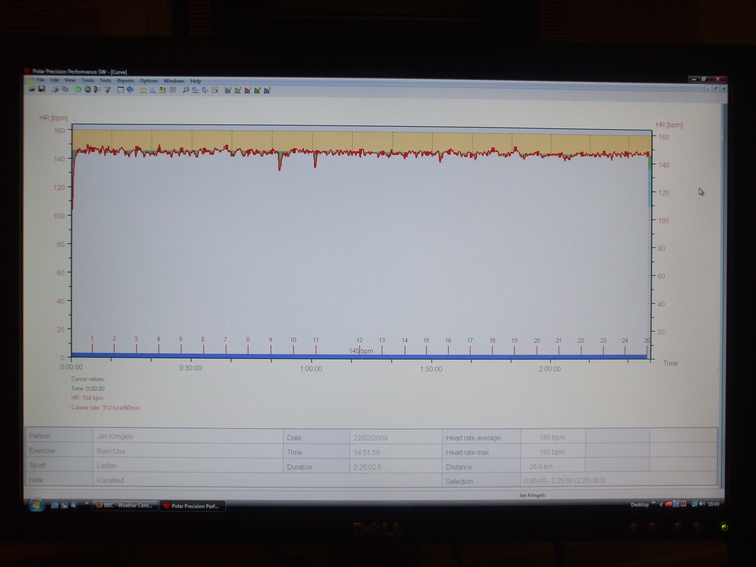
Task: Click the bright green round toolbar icon
Action: click(x=78, y=89)
